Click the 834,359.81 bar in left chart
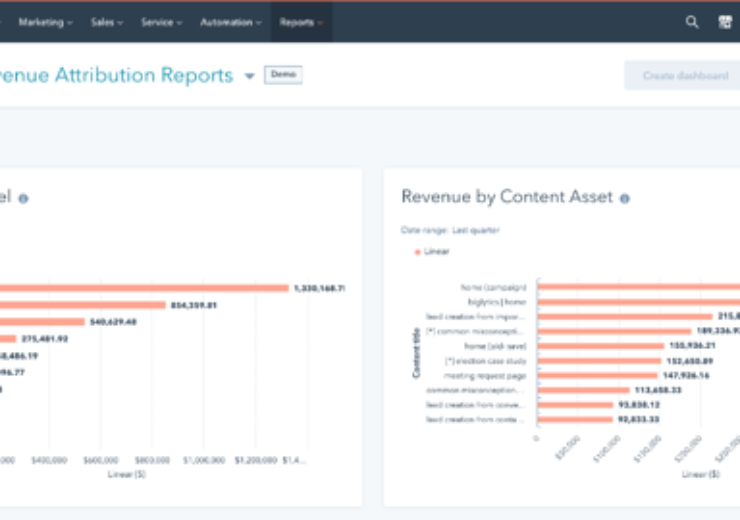The image size is (740, 520). pos(80,305)
